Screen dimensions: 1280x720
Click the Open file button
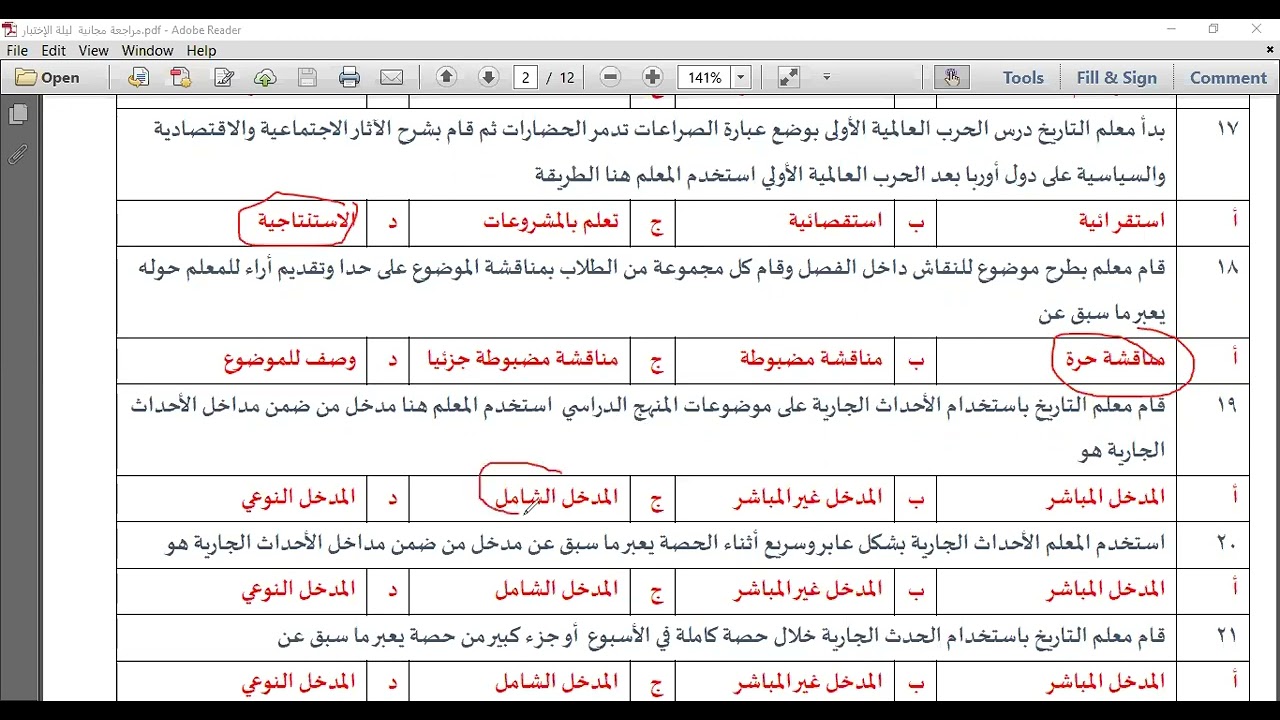[x=48, y=77]
